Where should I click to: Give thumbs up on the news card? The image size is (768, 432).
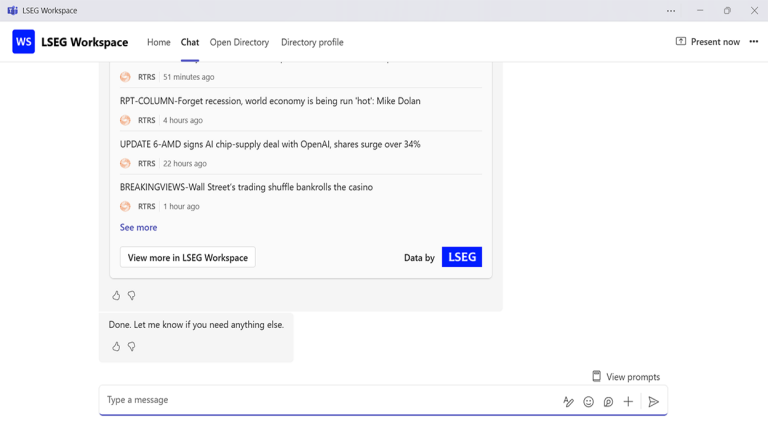pos(116,295)
